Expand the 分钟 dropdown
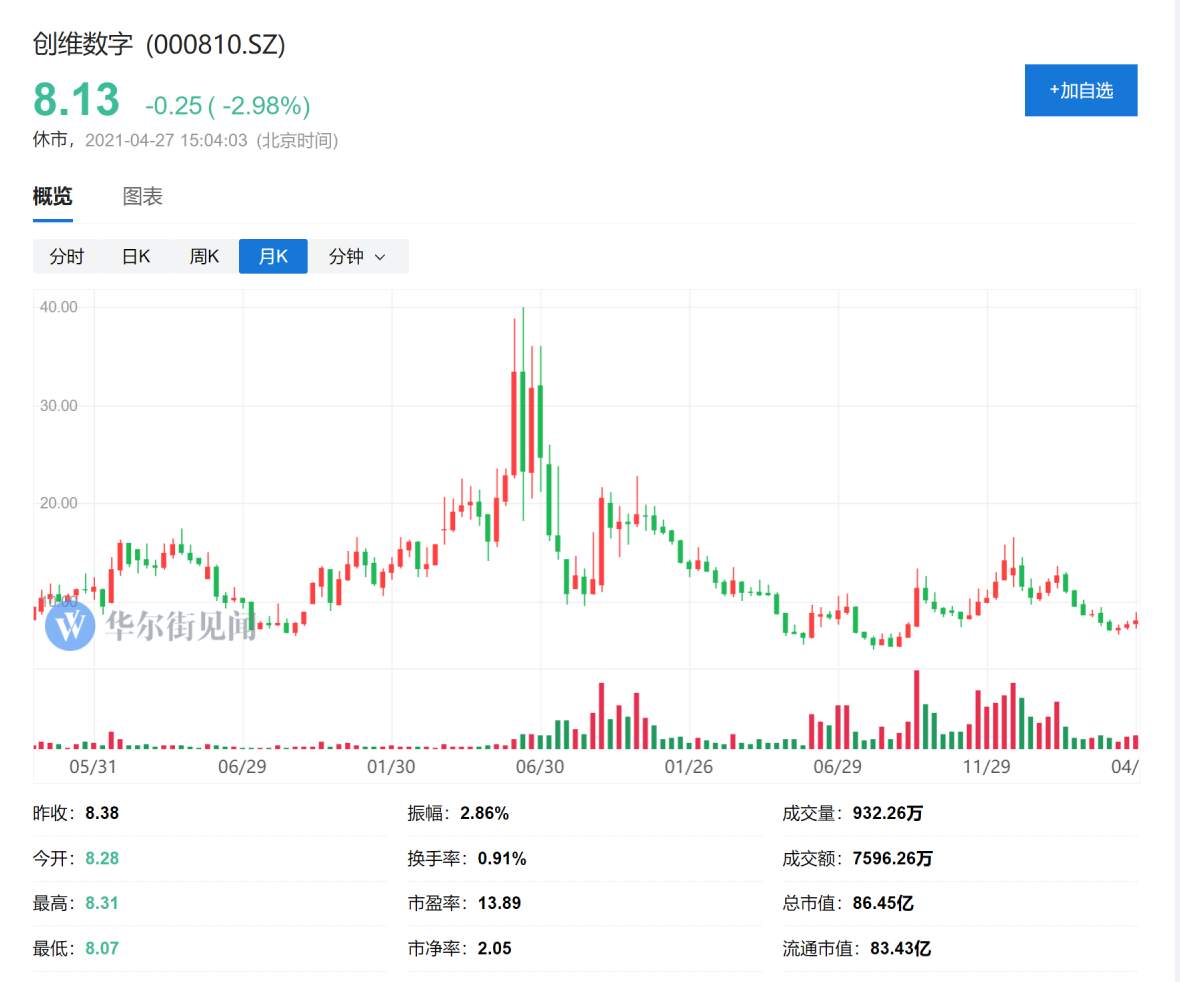 [x=357, y=257]
